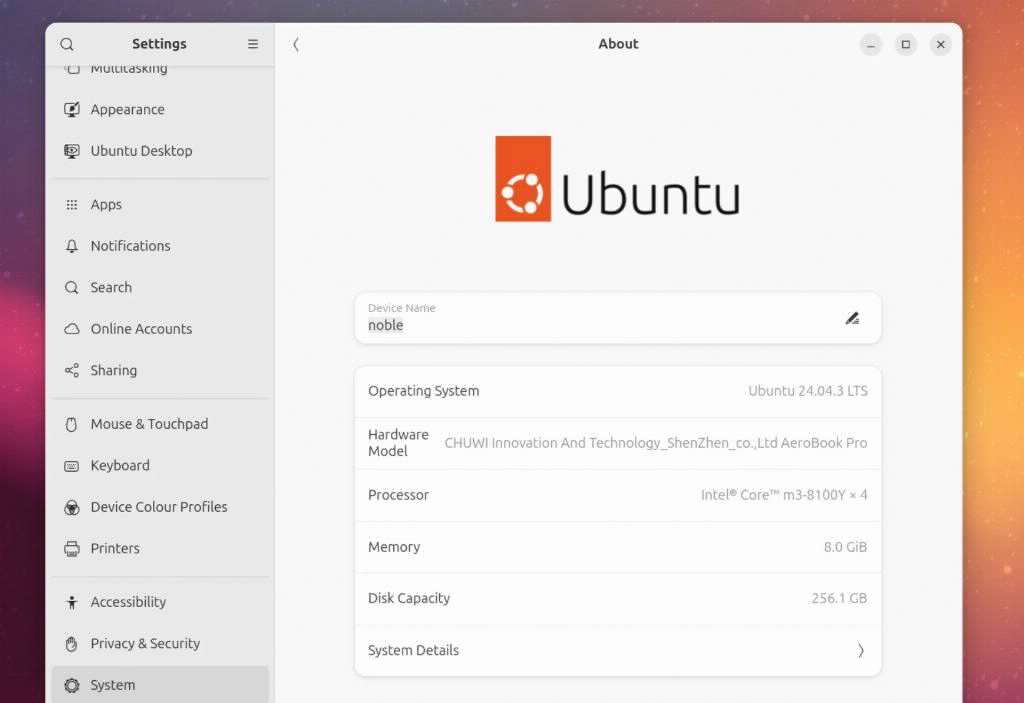
Task: Click the Disk Capacity label
Action: tap(409, 598)
